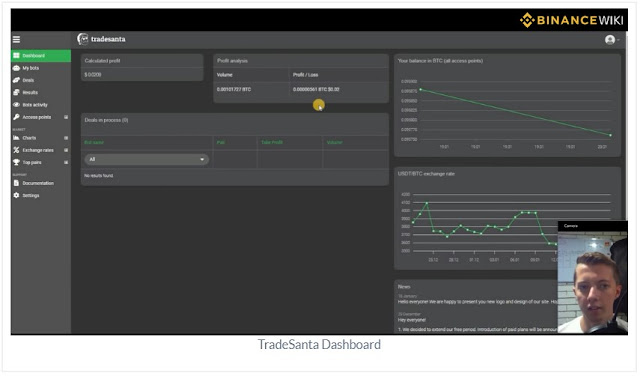Click the No results found message
Viewport: 640px width, 376px height.
[99, 176]
